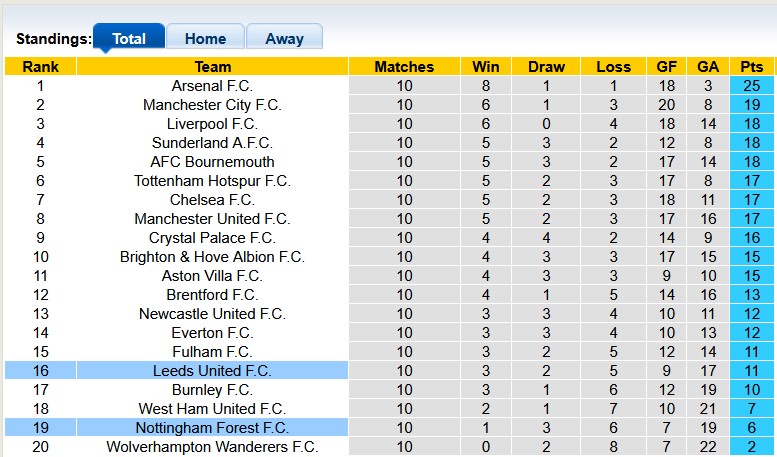Select the highlighted Leeds United F.C. row

point(212,371)
